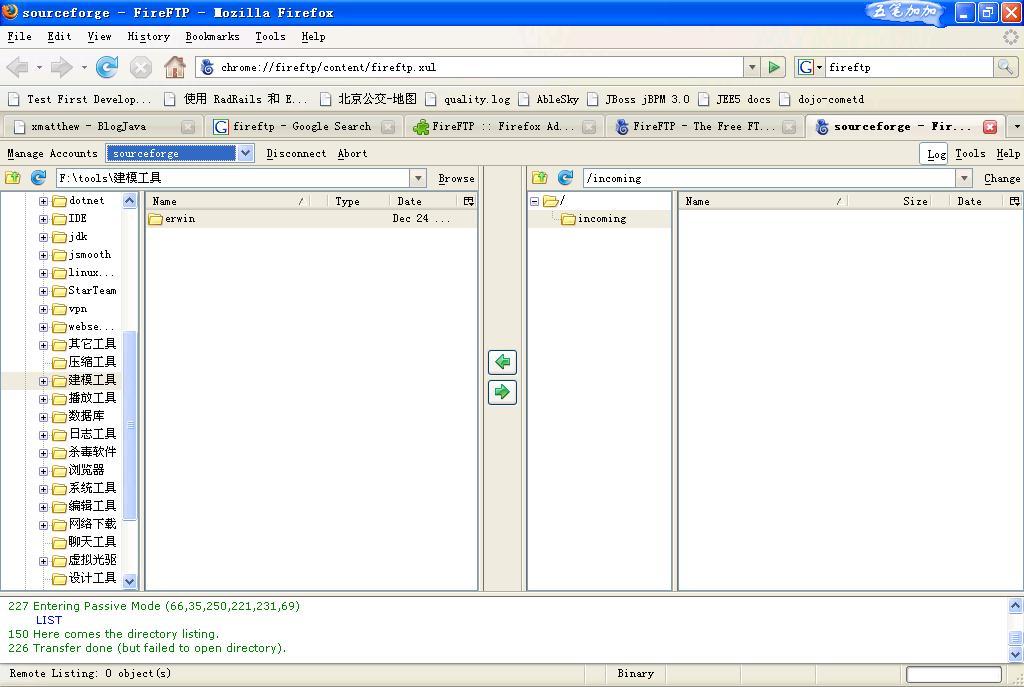
Task: Open local path history dropdown
Action: pyautogui.click(x=418, y=178)
